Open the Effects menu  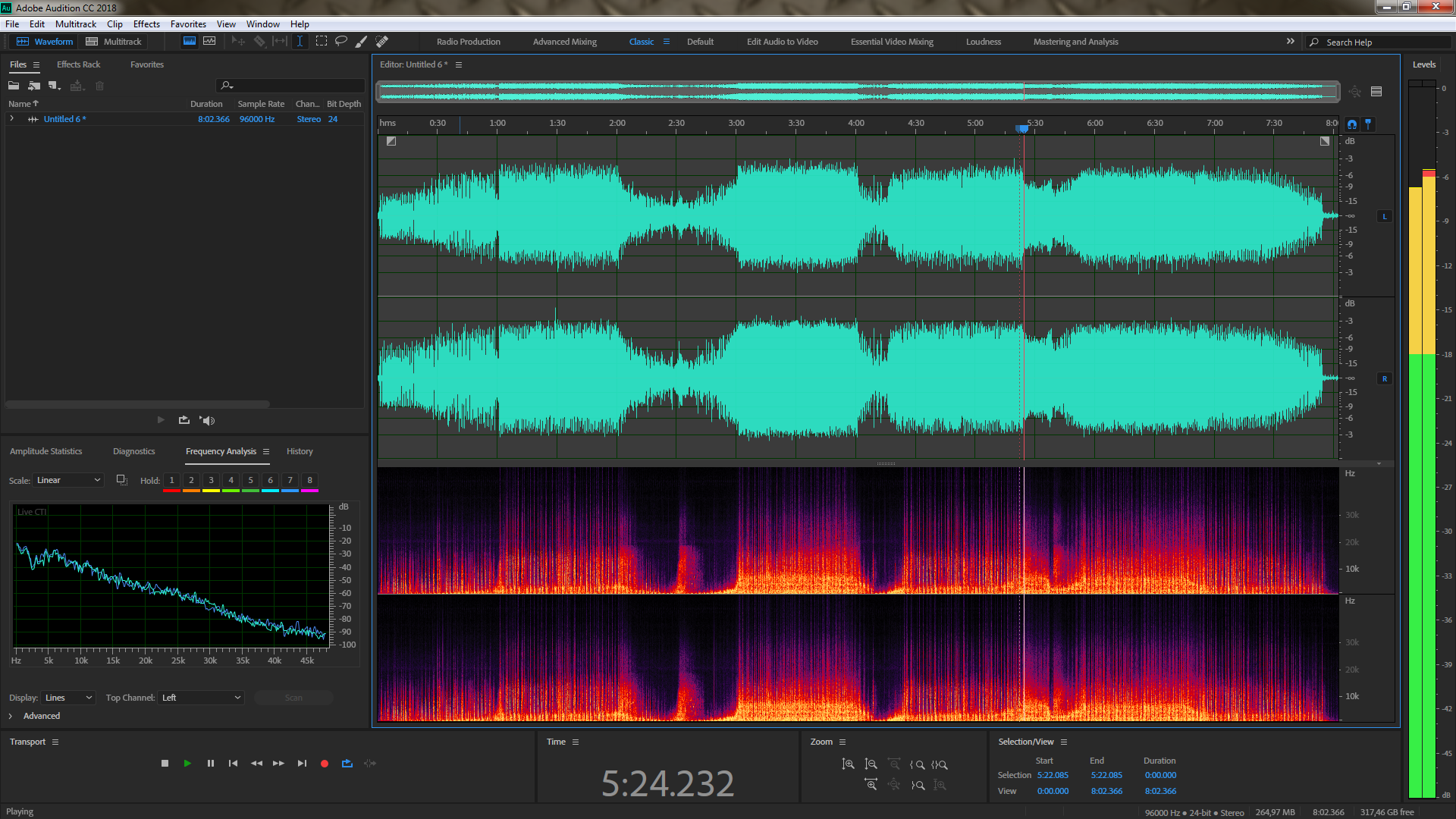(146, 24)
